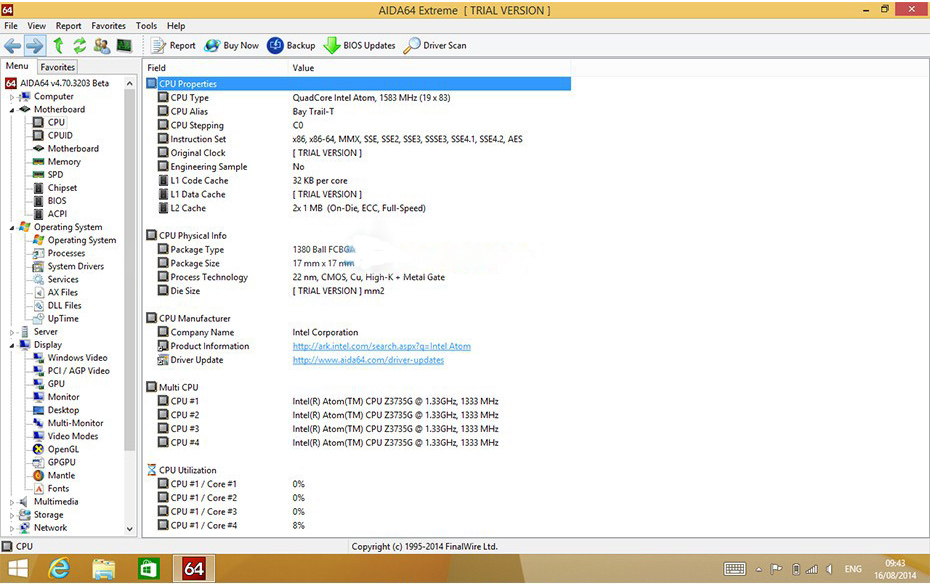Start Driver Scan from the toolbar
The width and height of the screenshot is (930, 586).
click(x=435, y=46)
